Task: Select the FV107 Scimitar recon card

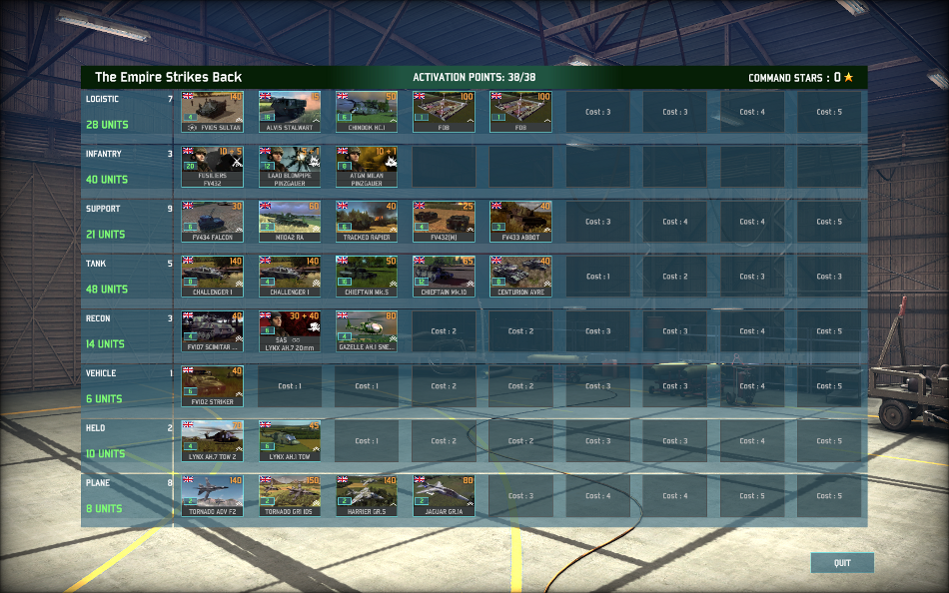Action: [x=212, y=331]
